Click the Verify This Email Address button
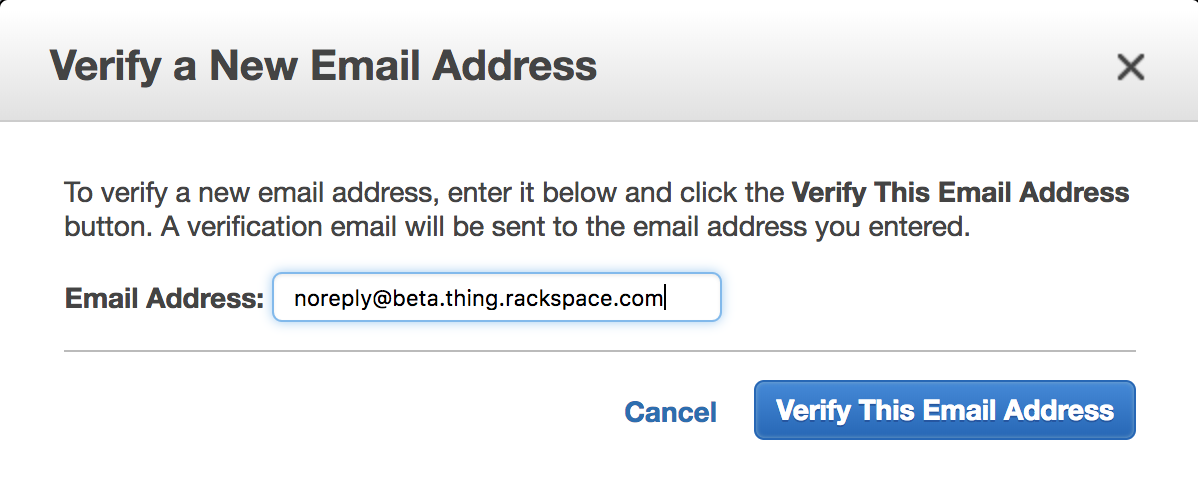 pyautogui.click(x=944, y=410)
